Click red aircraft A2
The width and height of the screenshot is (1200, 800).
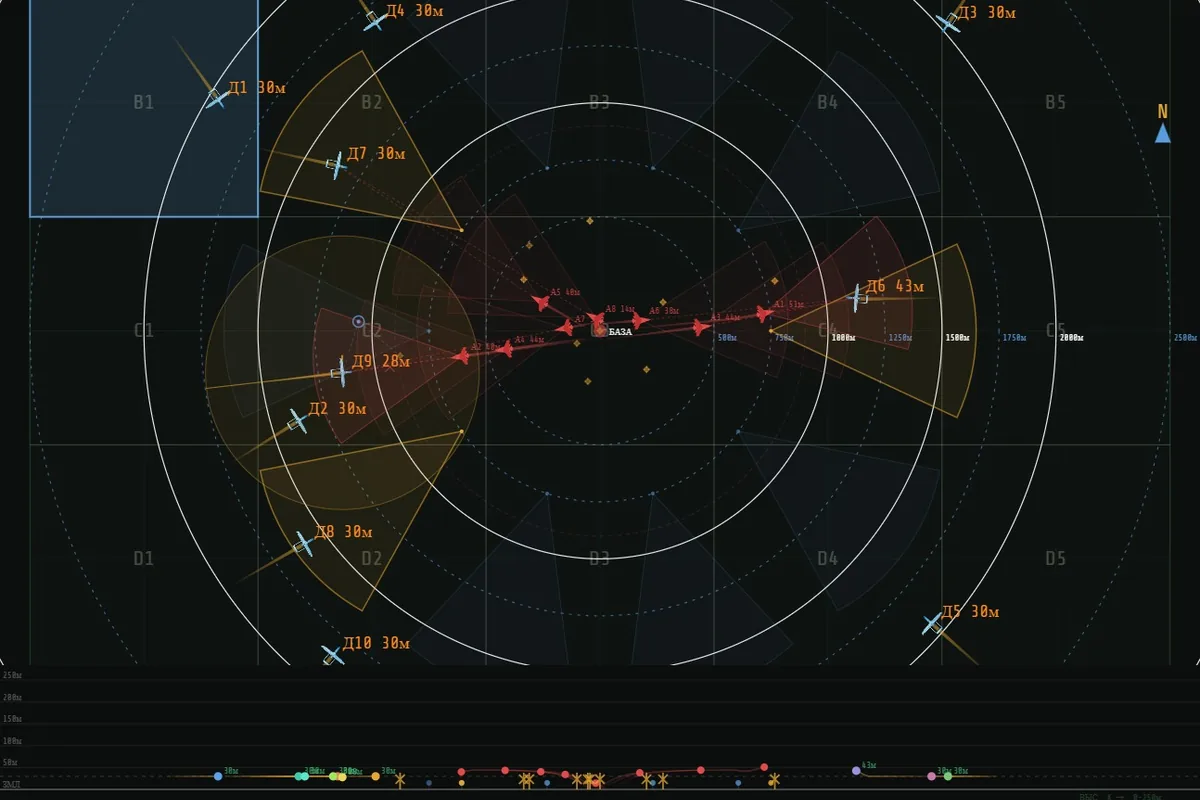(x=461, y=355)
